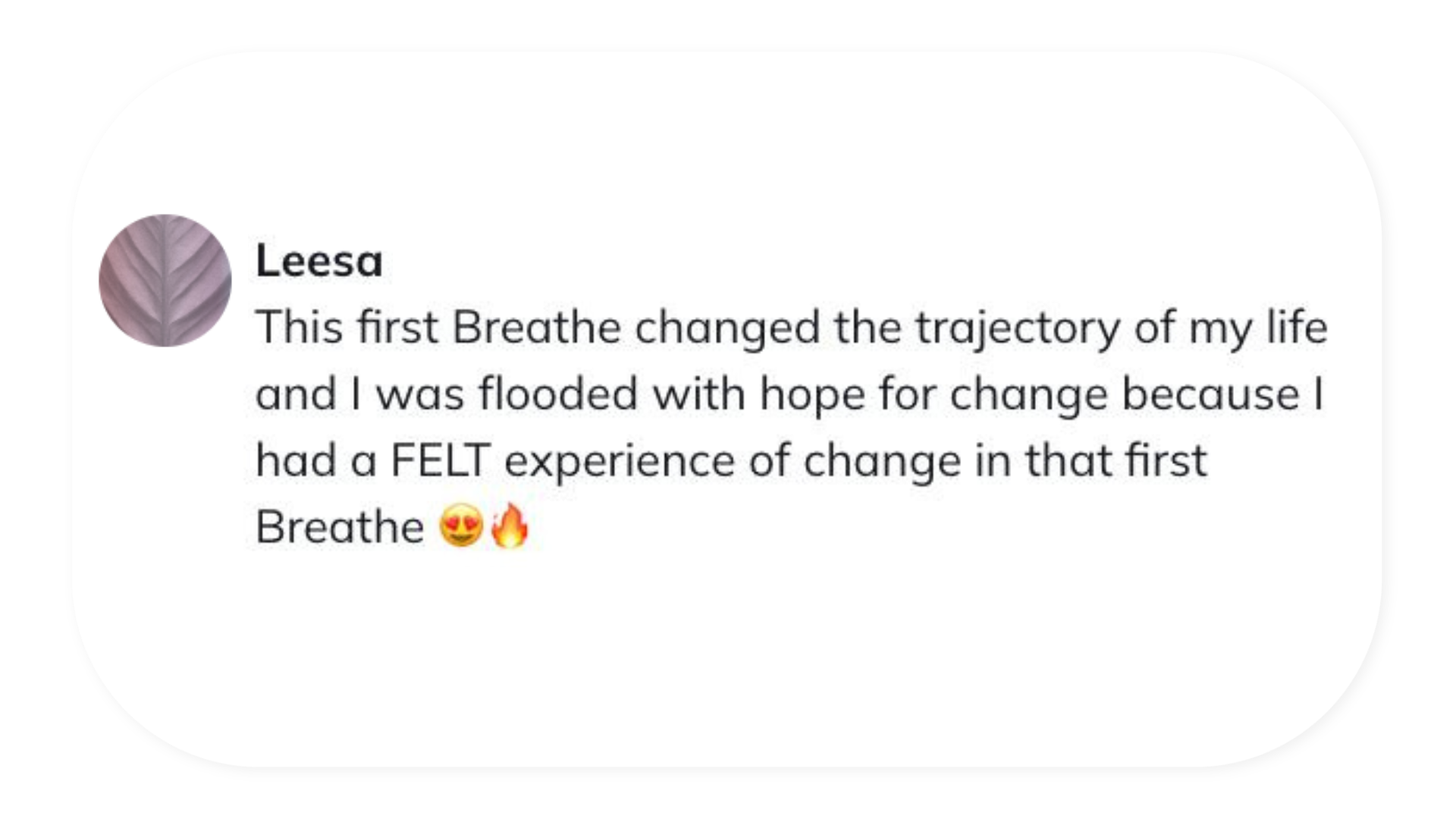
Task: Click the word flooded
Action: (x=558, y=394)
